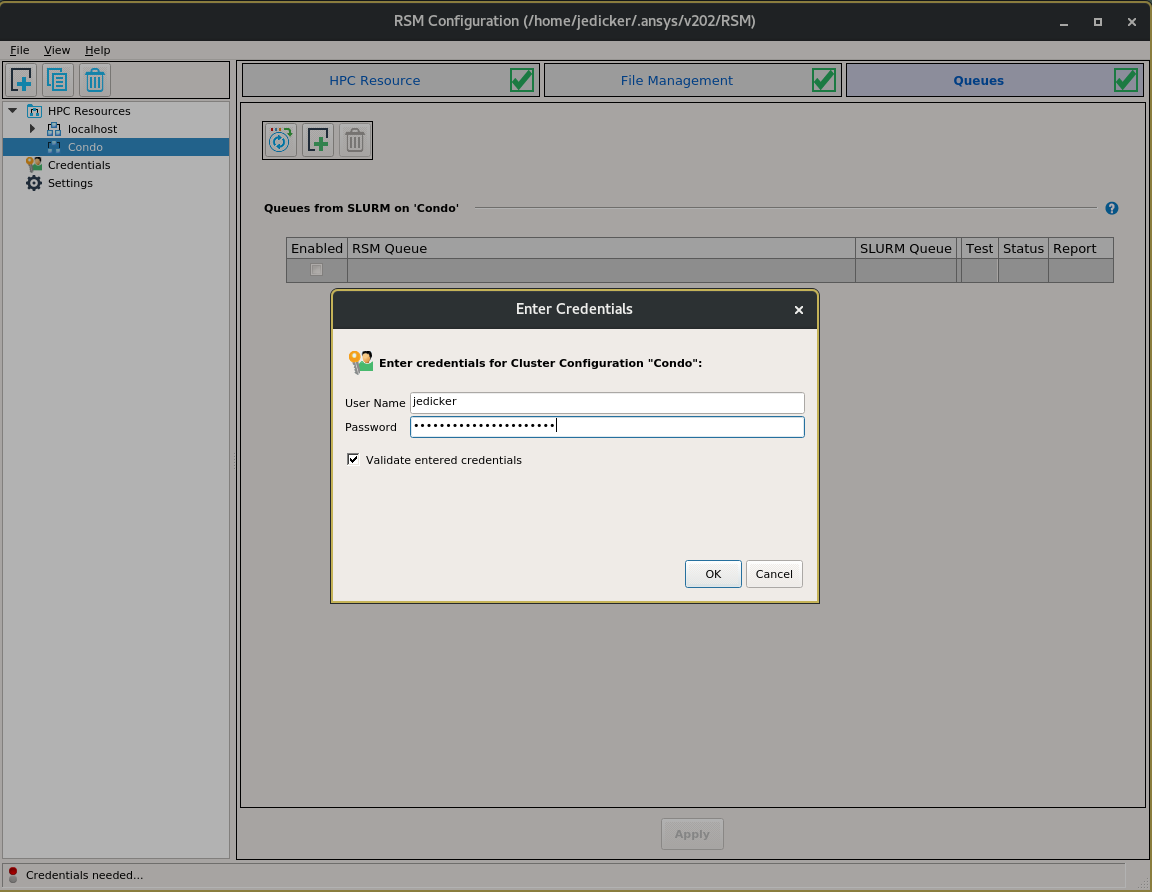The image size is (1152, 892).
Task: Duplicate the selected HPC resource
Action: (x=57, y=79)
